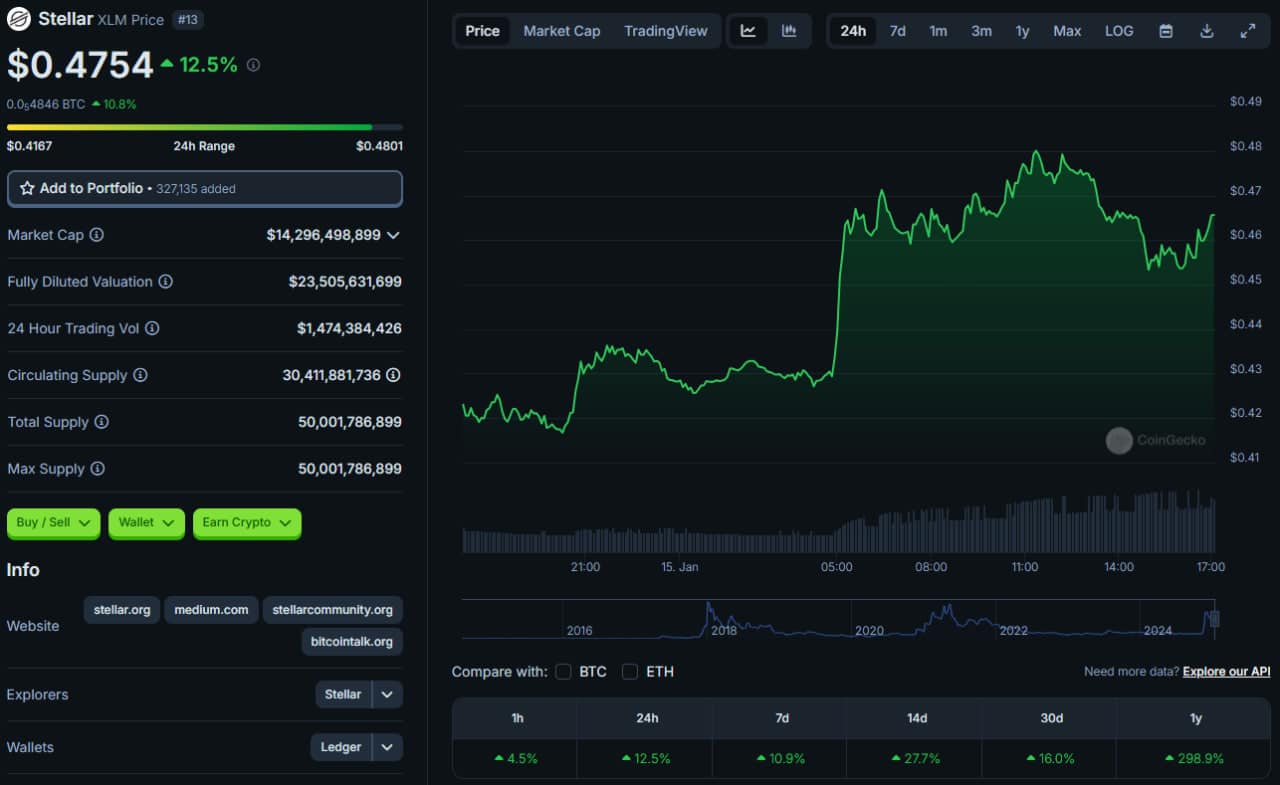Click Add to Portfolio button

coord(205,188)
